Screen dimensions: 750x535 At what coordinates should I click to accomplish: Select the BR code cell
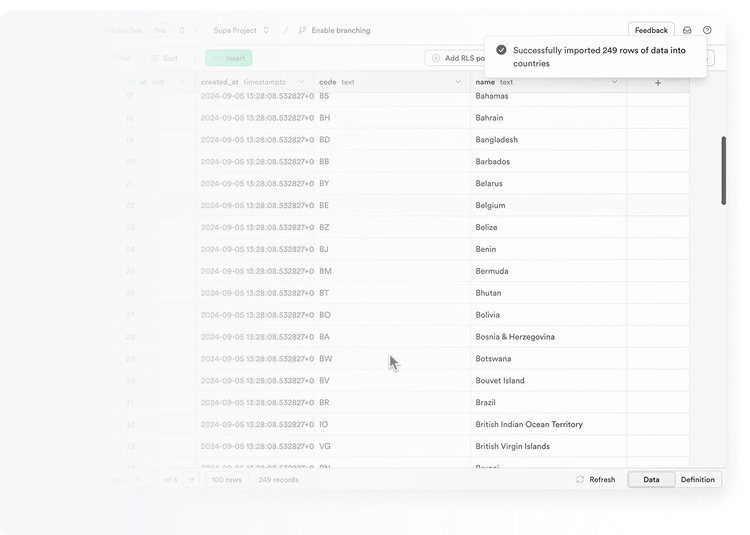pos(392,402)
